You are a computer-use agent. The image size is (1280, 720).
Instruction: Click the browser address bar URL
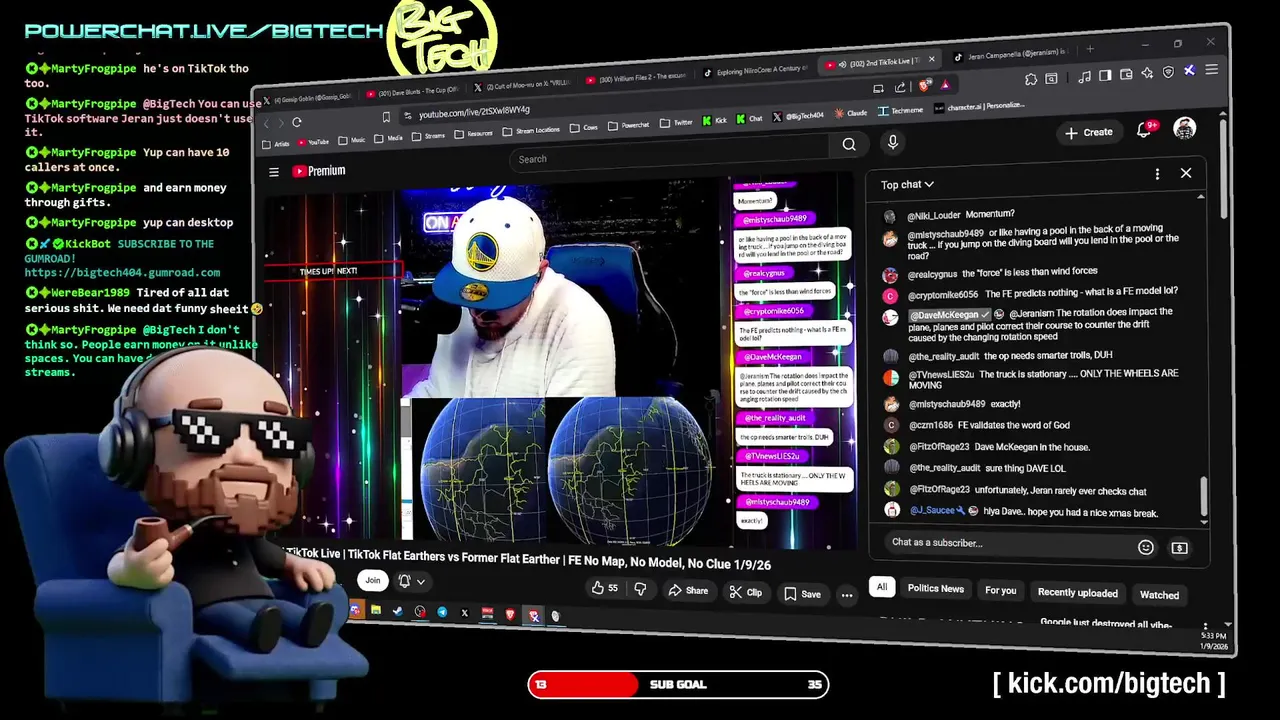(474, 112)
